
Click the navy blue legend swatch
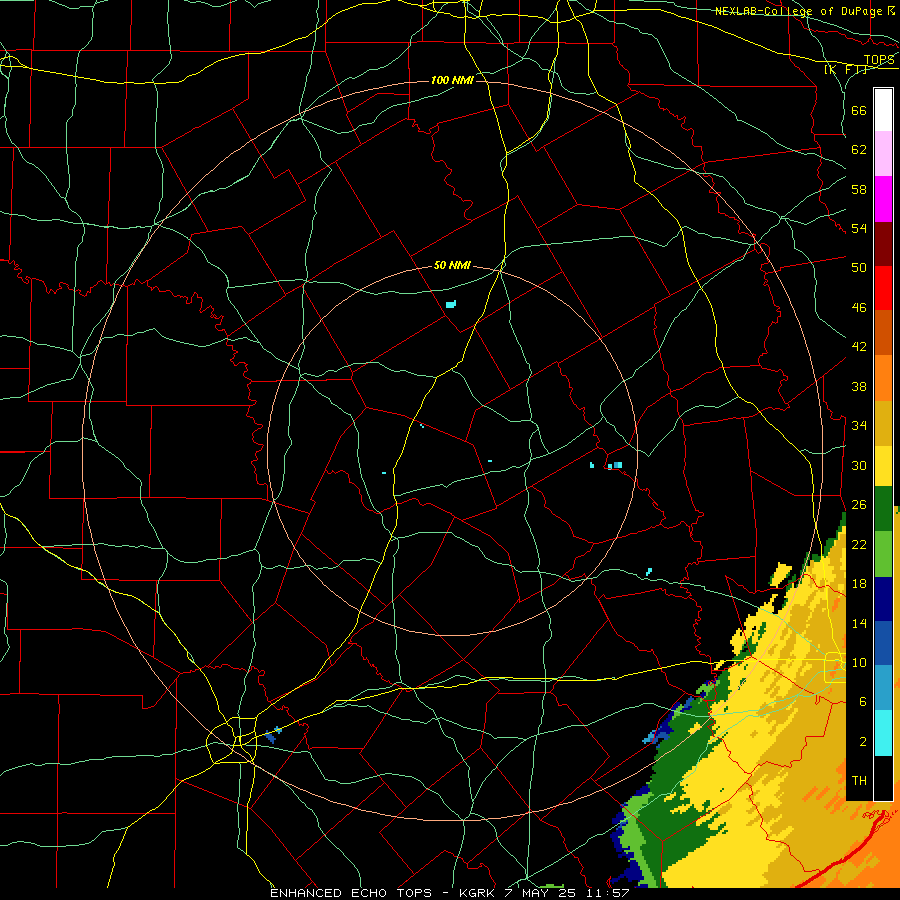883,599
